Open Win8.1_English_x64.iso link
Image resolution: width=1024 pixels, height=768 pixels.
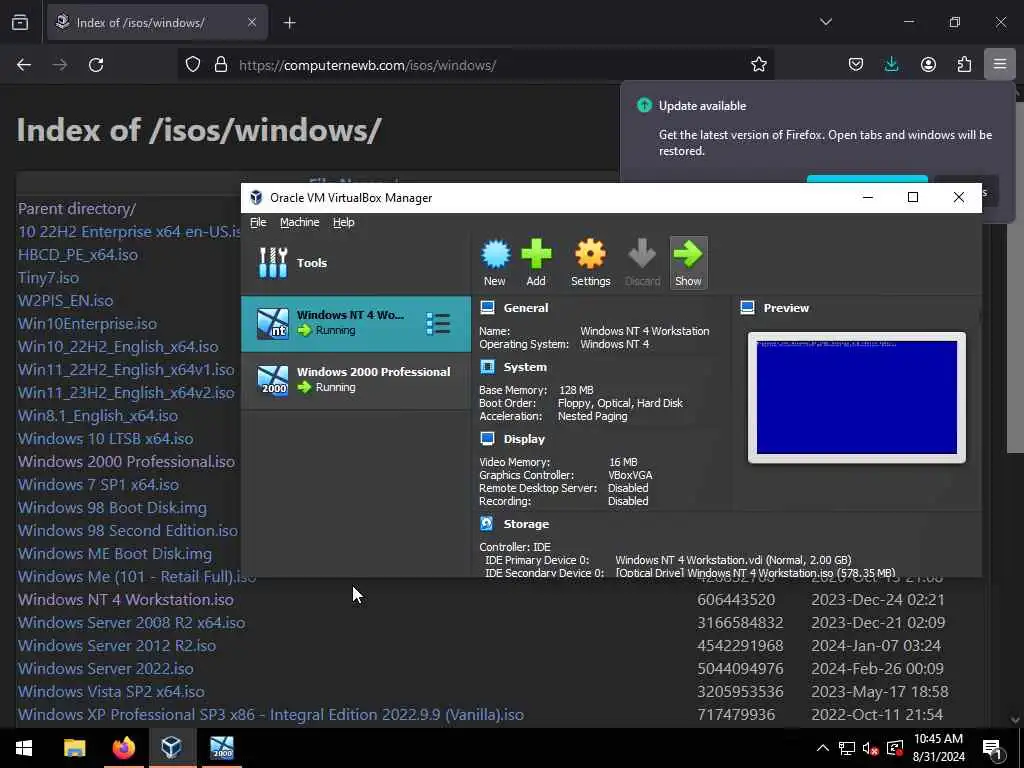point(98,415)
